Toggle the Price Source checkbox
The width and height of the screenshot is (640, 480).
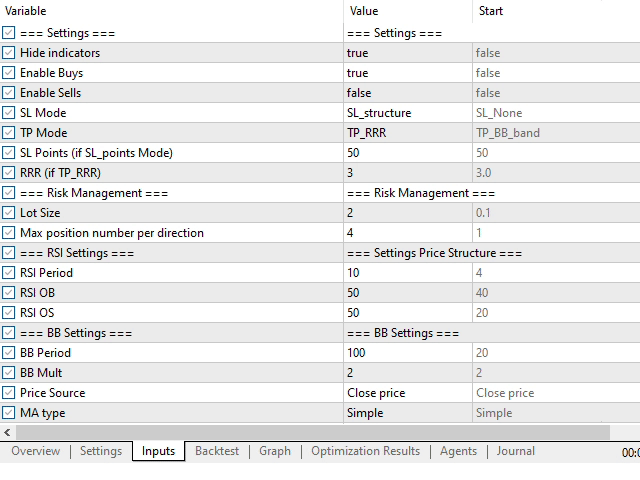[9, 393]
